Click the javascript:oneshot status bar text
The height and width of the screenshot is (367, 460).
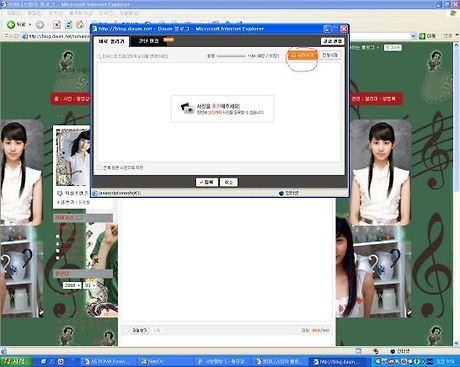(x=120, y=193)
